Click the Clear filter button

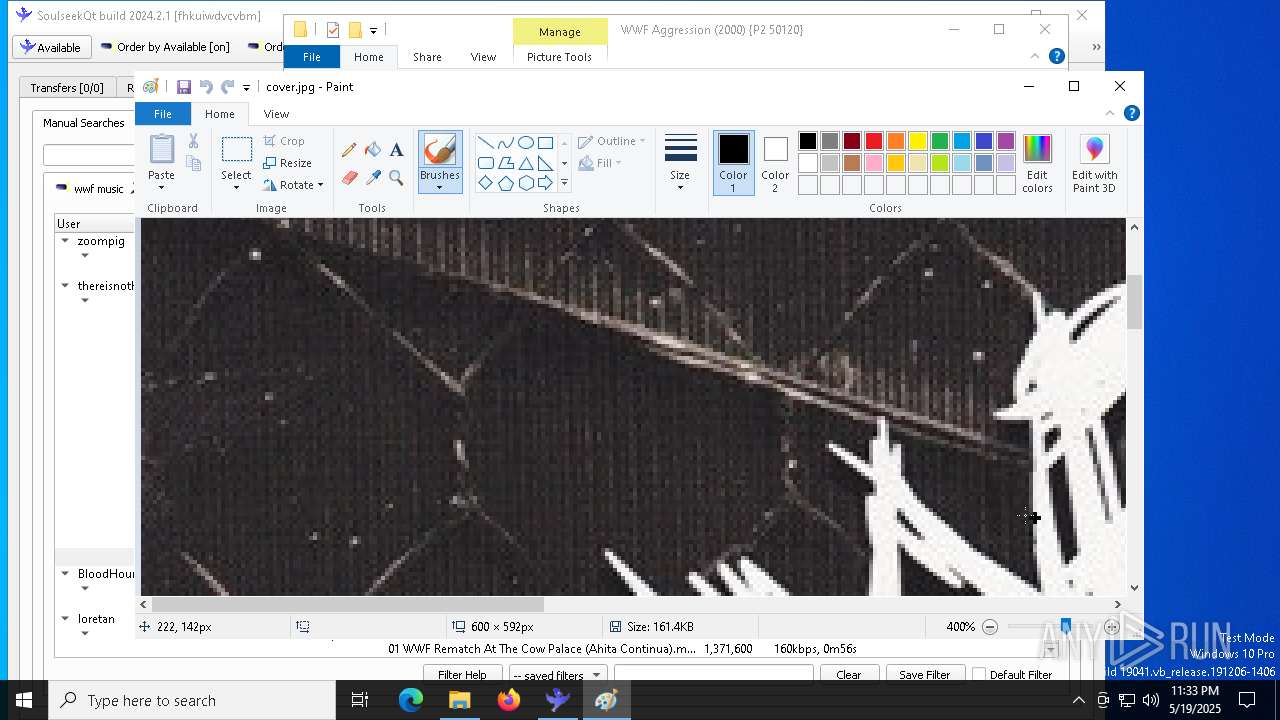(x=848, y=675)
